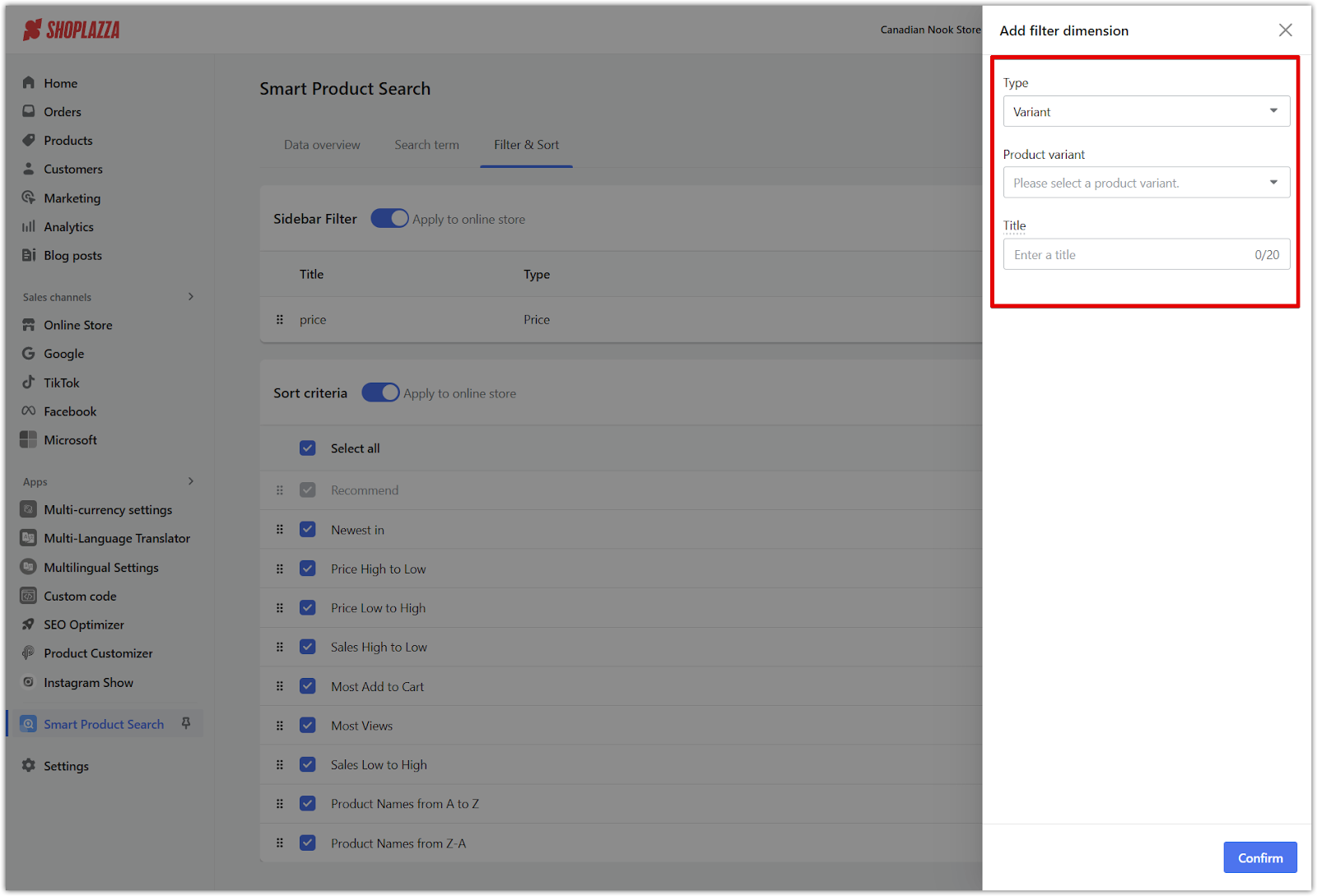Uncheck Price High to Low option
The height and width of the screenshot is (896, 1317).
(x=308, y=569)
